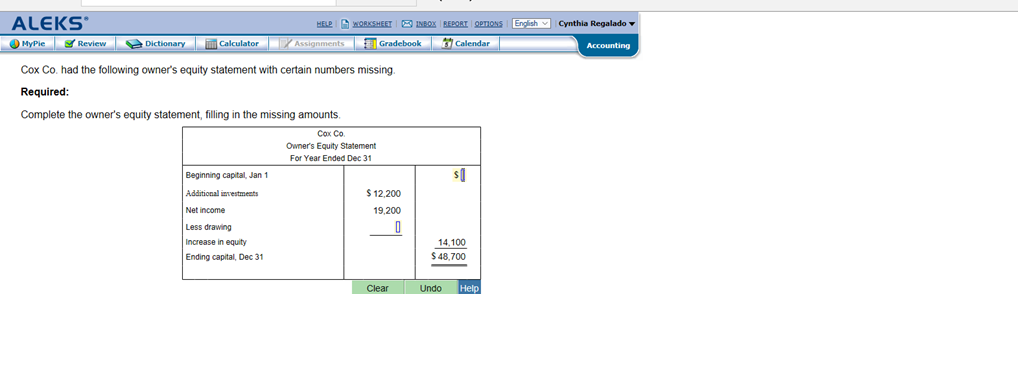This screenshot has height=372, width=1018.
Task: Click the Cox Co. table heading
Action: [x=331, y=134]
